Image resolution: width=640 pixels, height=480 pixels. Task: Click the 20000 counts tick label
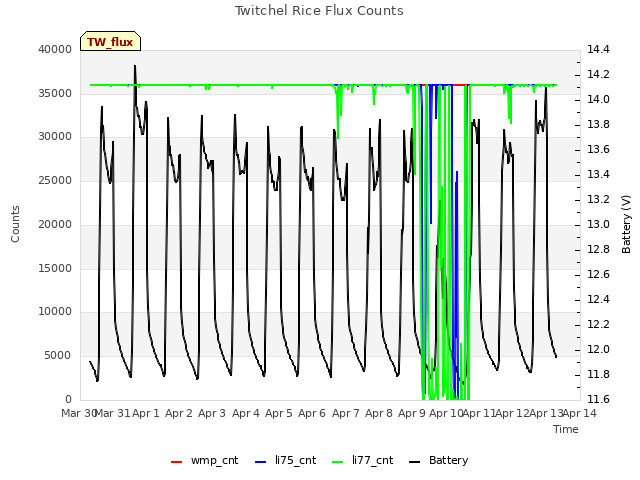click(x=55, y=224)
